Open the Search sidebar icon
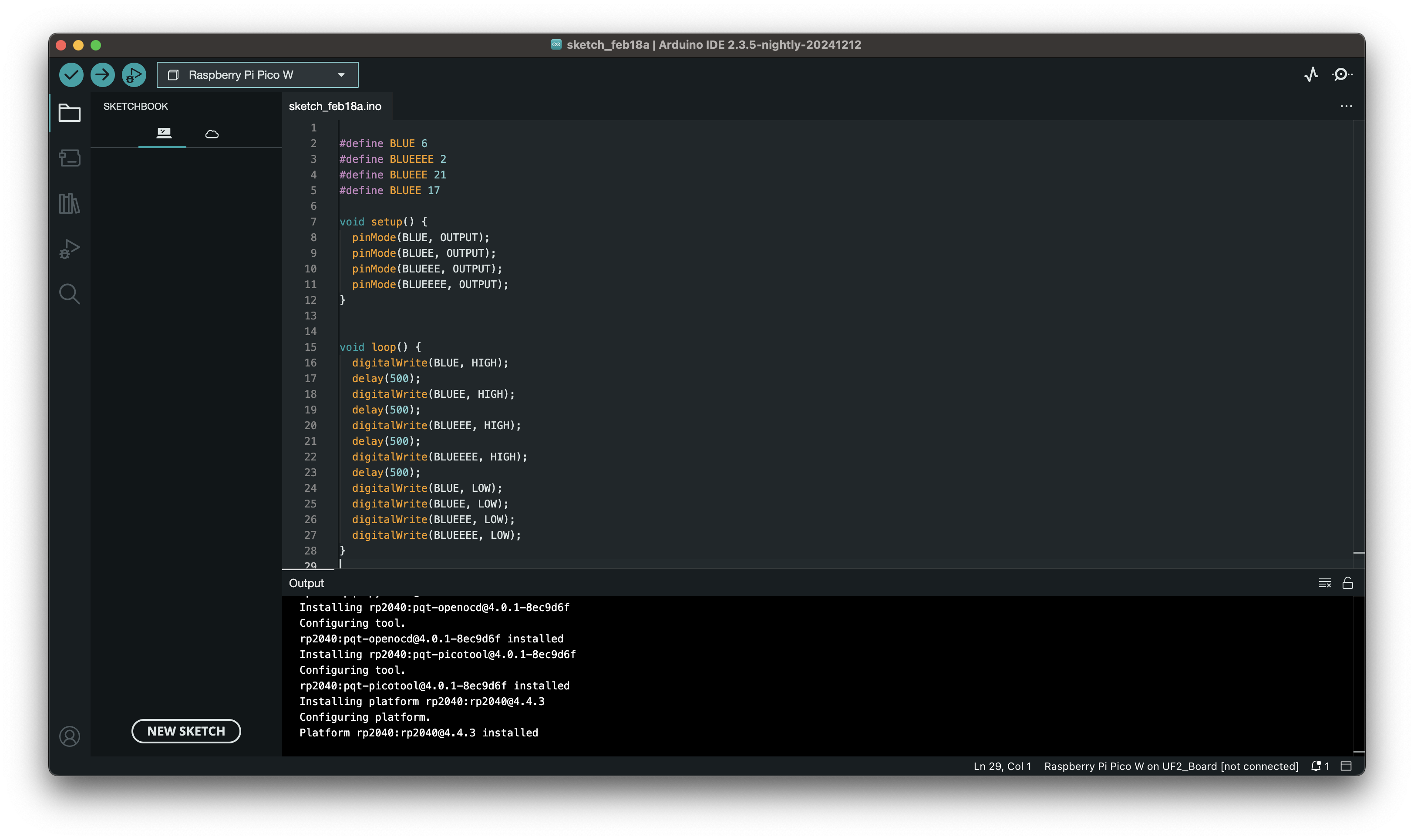Screen dimensions: 1414x840 70,294
